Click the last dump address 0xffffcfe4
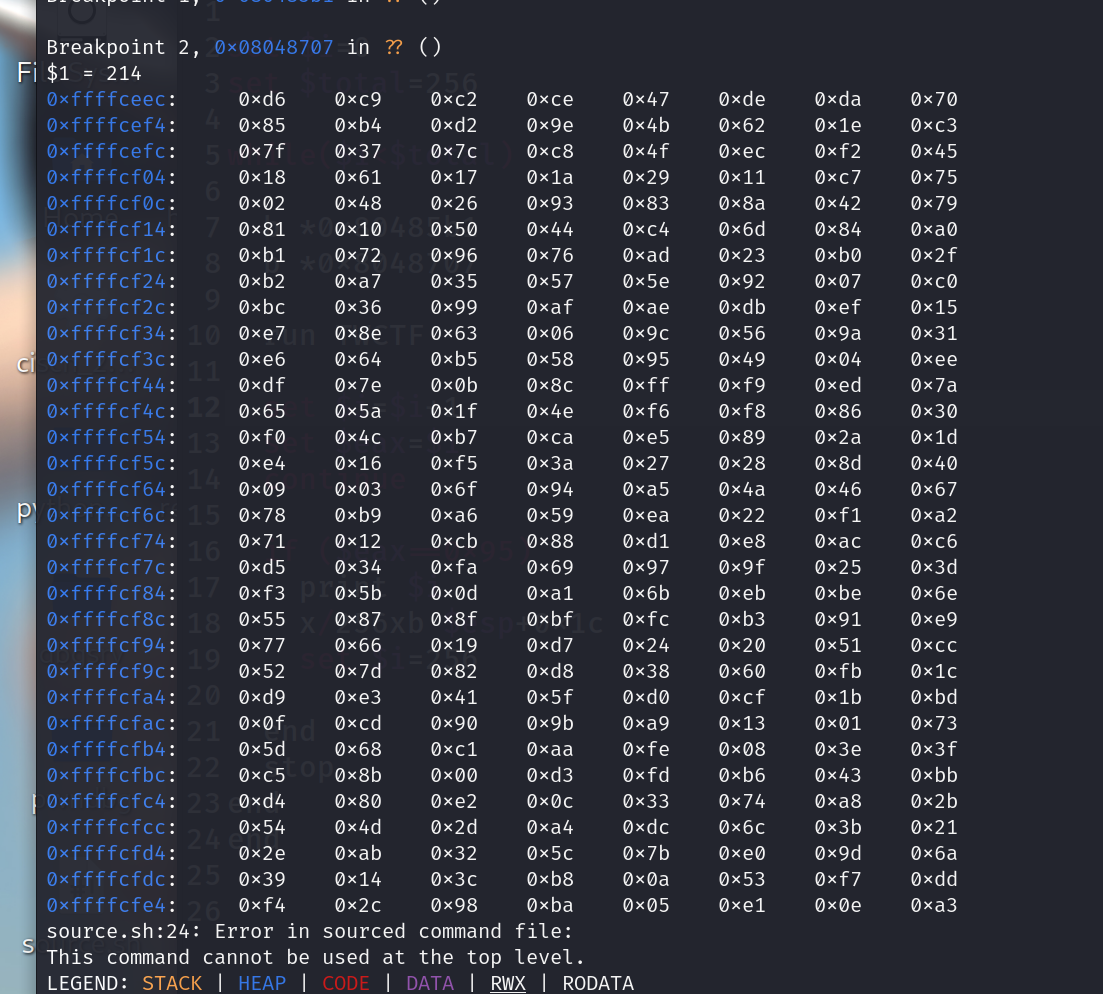Image resolution: width=1103 pixels, height=994 pixels. pyautogui.click(x=105, y=904)
